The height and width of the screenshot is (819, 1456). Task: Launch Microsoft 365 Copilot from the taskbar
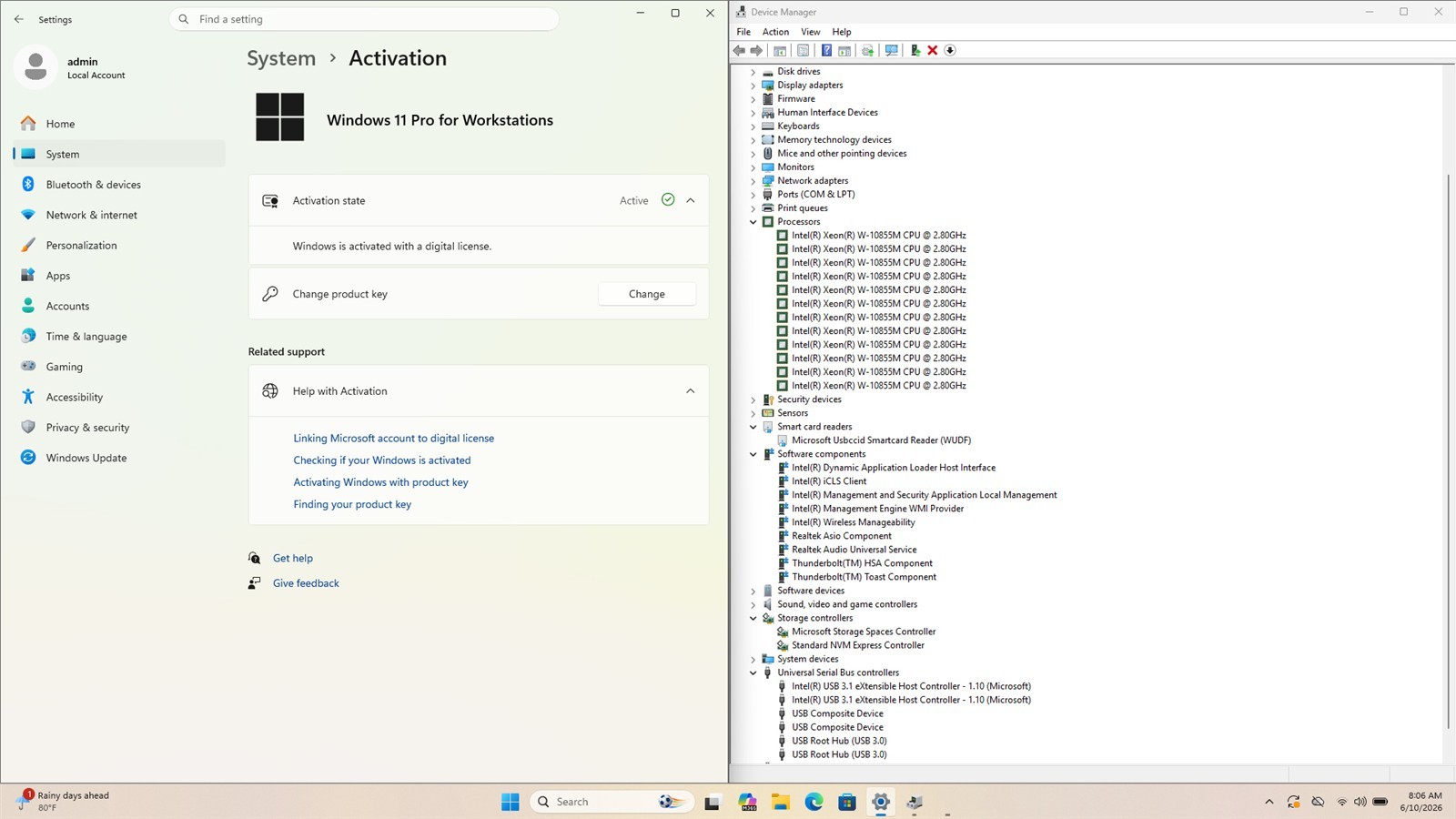coord(747,802)
